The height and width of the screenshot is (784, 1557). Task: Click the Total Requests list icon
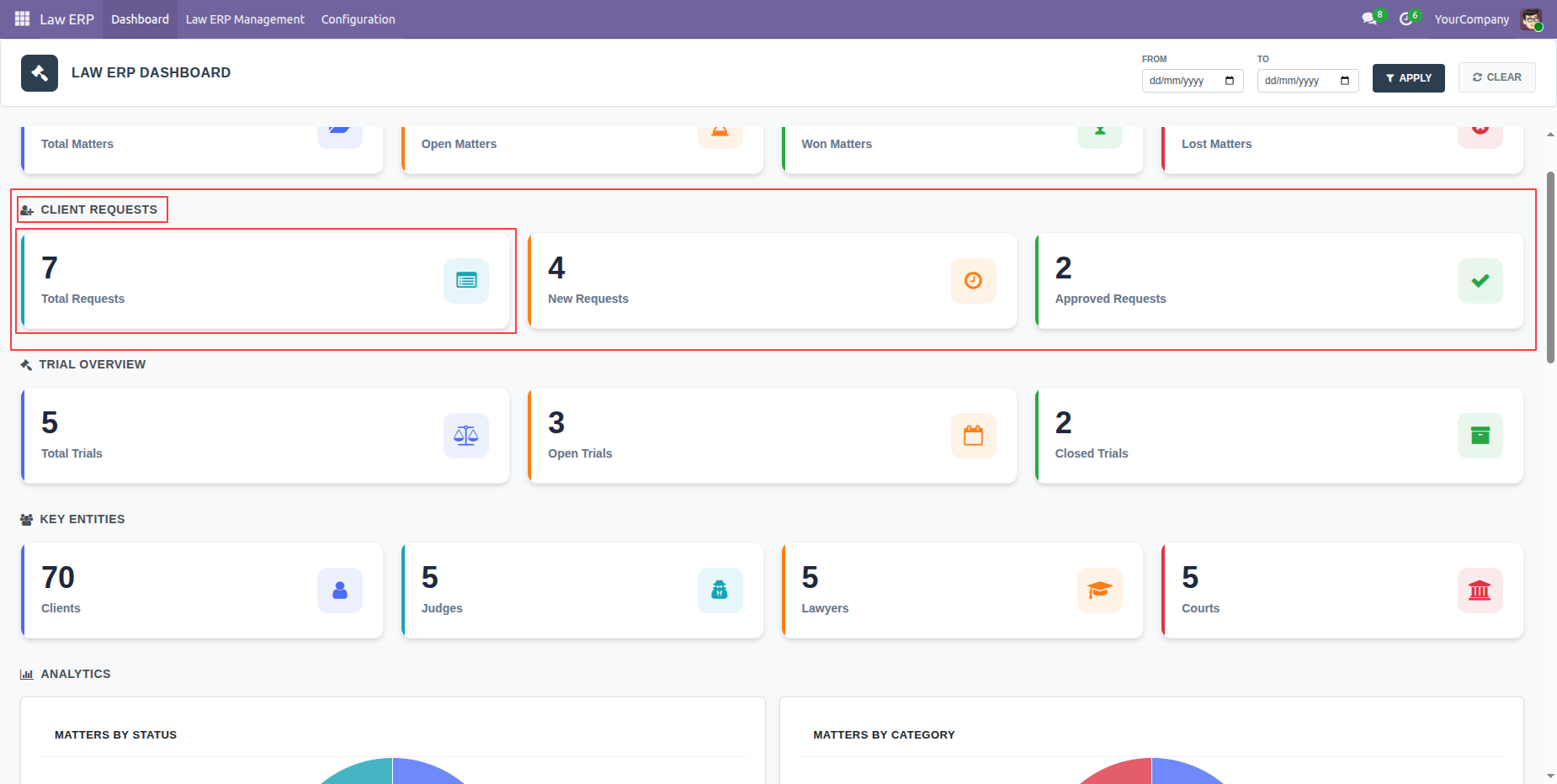coord(466,281)
